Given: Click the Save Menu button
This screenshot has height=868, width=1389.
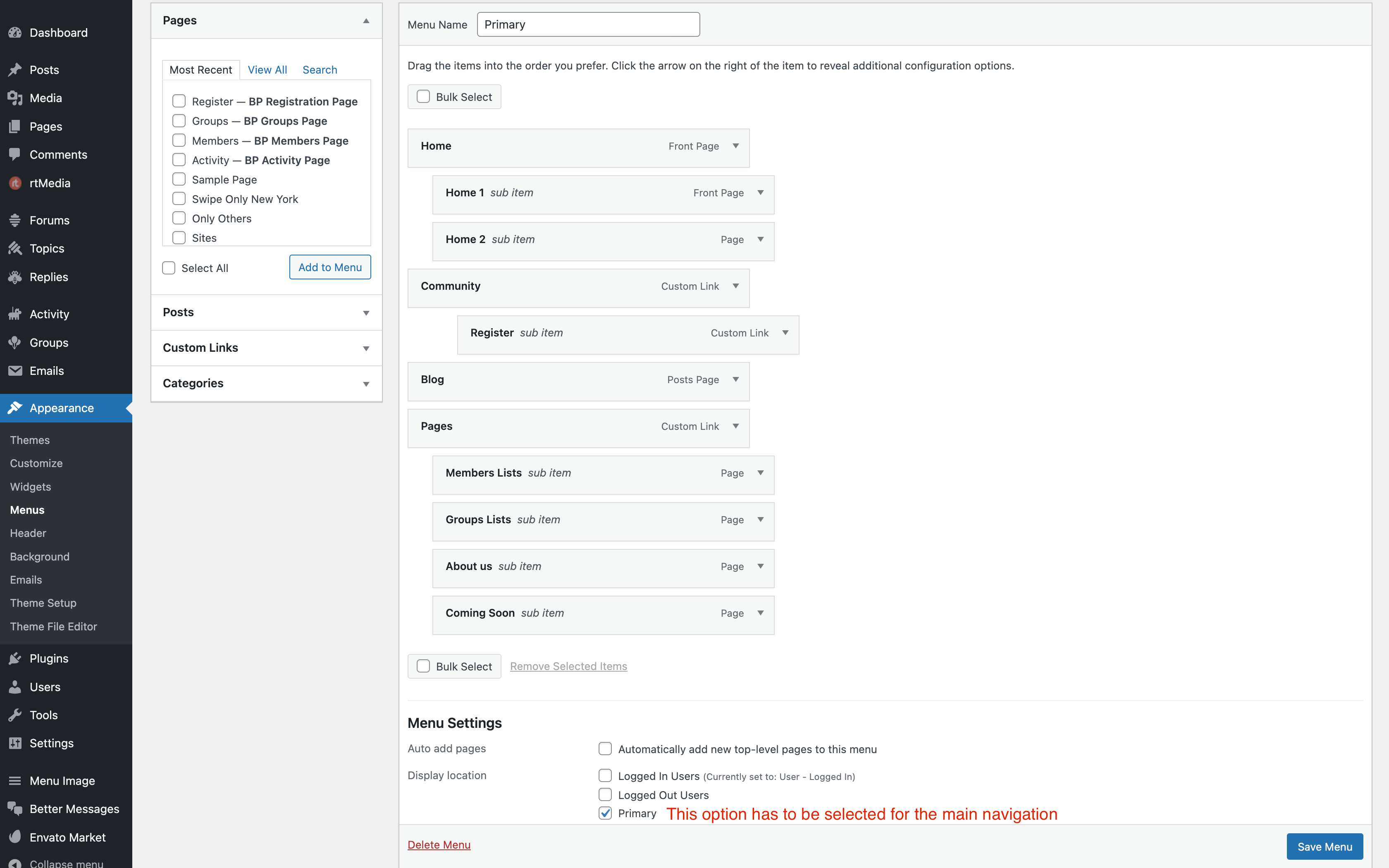Looking at the screenshot, I should (x=1325, y=847).
